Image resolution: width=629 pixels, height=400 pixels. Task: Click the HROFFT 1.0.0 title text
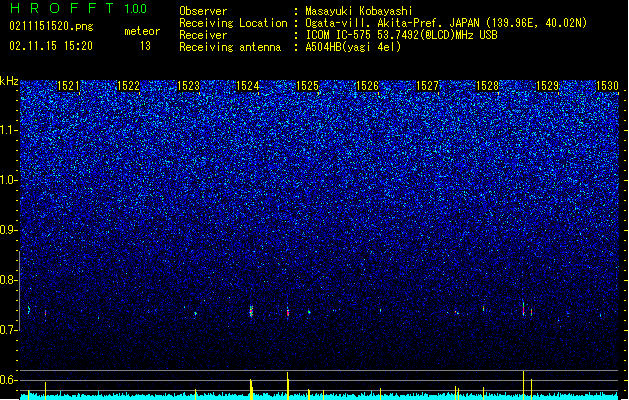(x=79, y=8)
